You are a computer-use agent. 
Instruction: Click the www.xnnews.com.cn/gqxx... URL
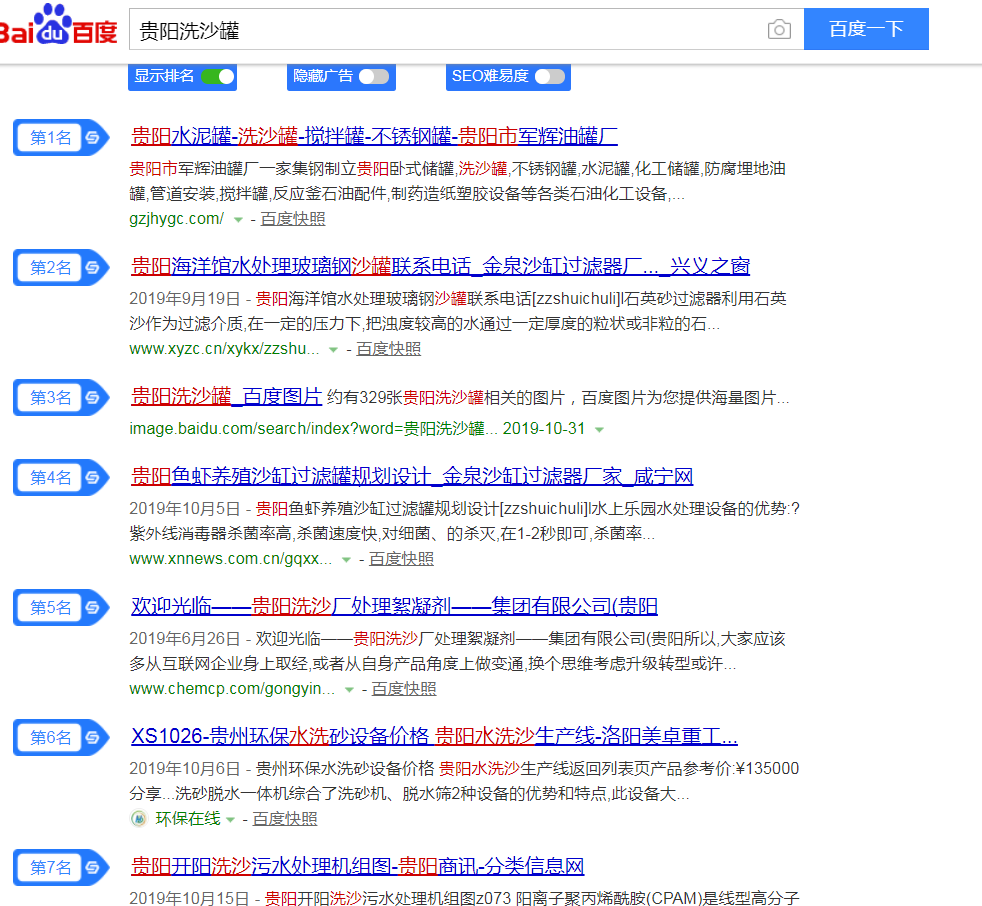(230, 559)
